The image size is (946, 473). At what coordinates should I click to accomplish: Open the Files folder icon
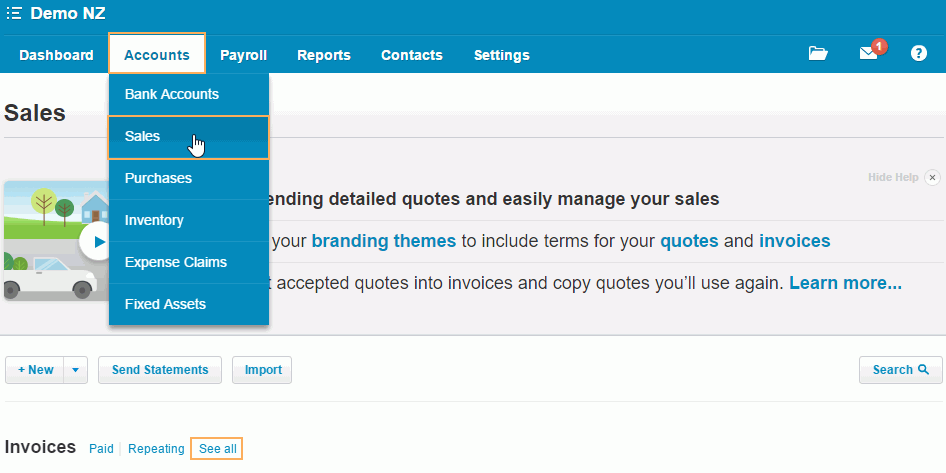click(x=818, y=54)
